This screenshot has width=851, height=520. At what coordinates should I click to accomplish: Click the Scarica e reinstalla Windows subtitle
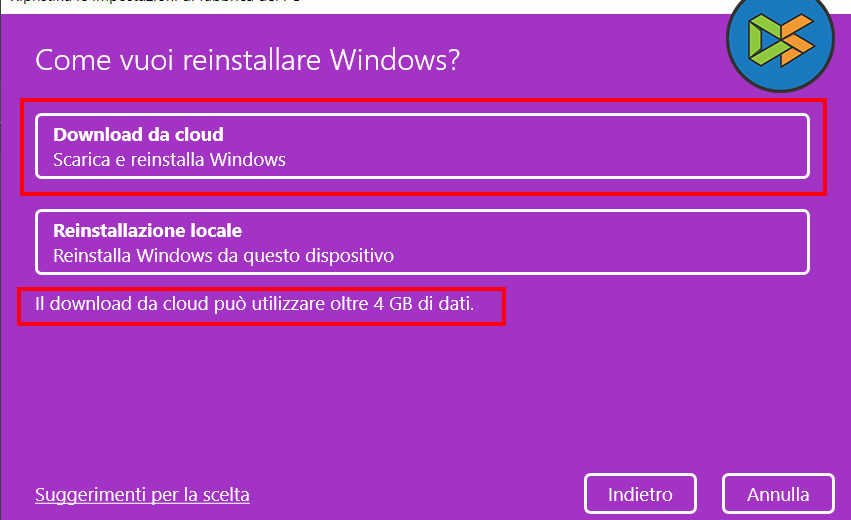169,159
